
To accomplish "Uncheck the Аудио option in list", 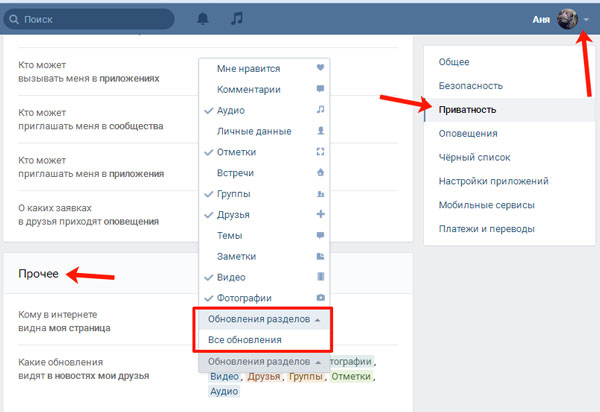I will [x=231, y=110].
